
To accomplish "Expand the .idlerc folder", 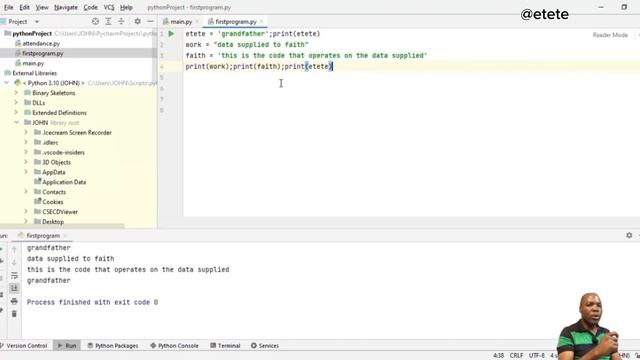I will [26, 142].
